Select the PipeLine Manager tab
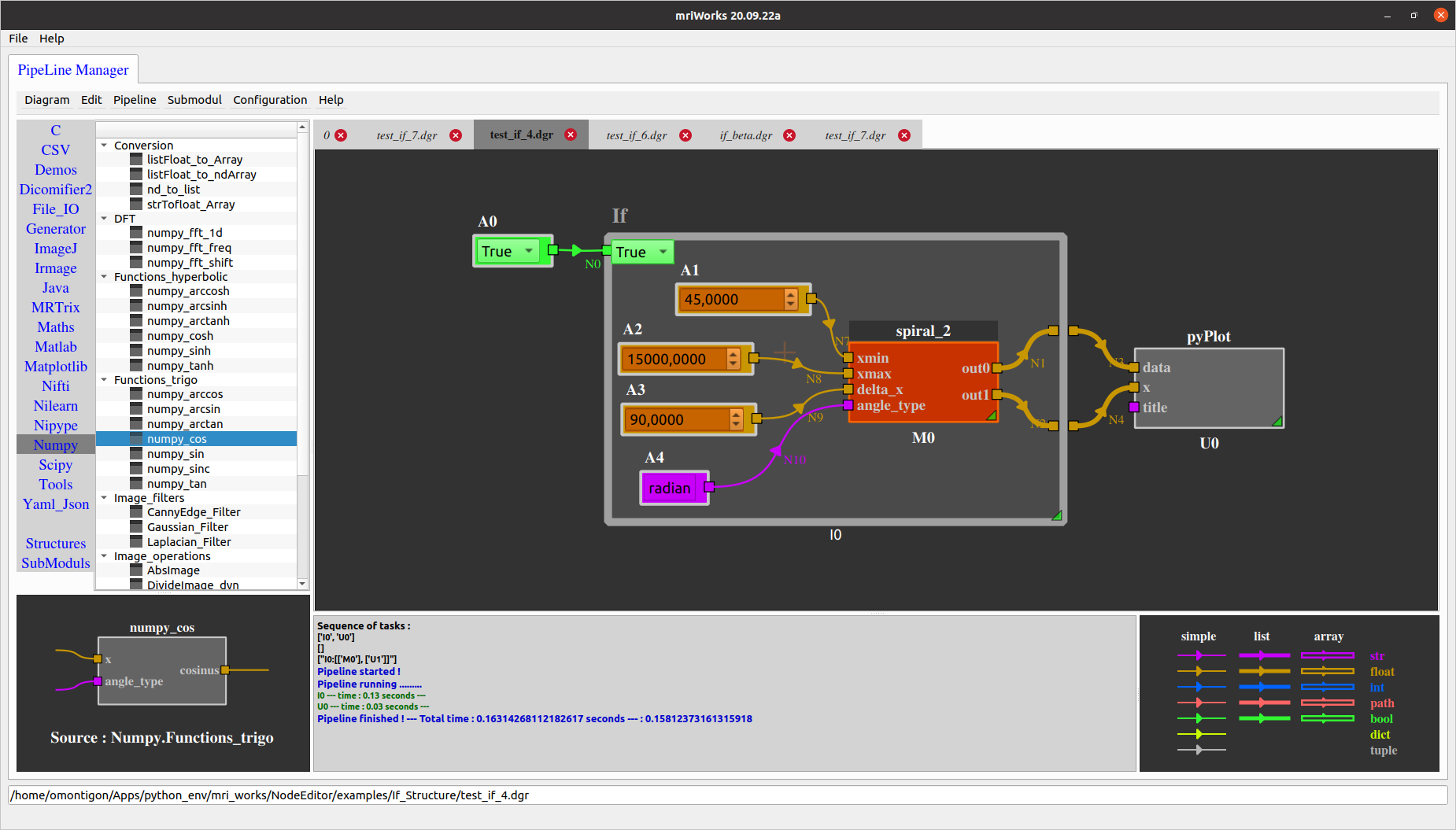Image resolution: width=1456 pixels, height=830 pixels. pos(73,70)
